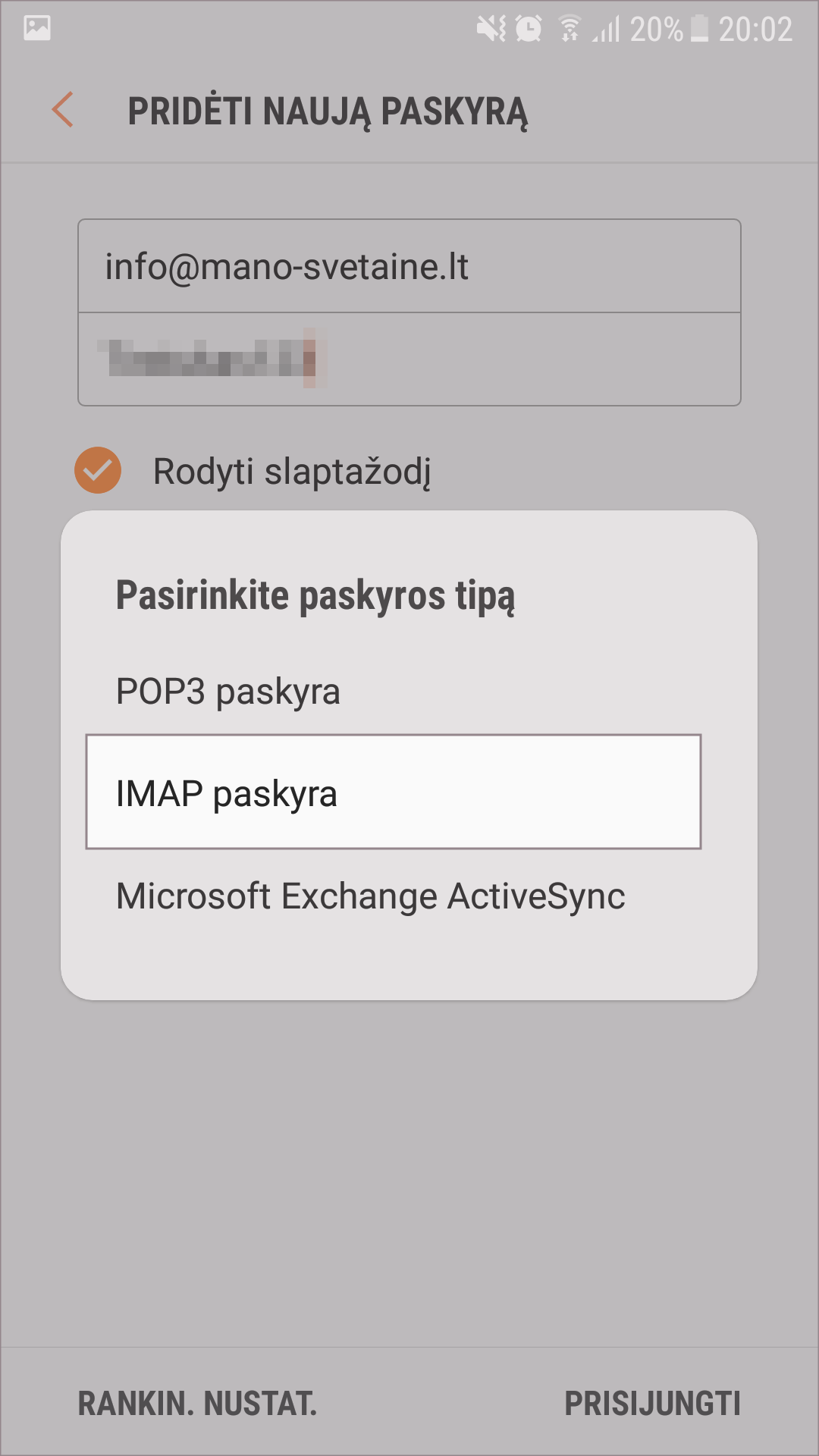Tap the image notification icon in status bar
The image size is (819, 1456).
click(x=37, y=29)
